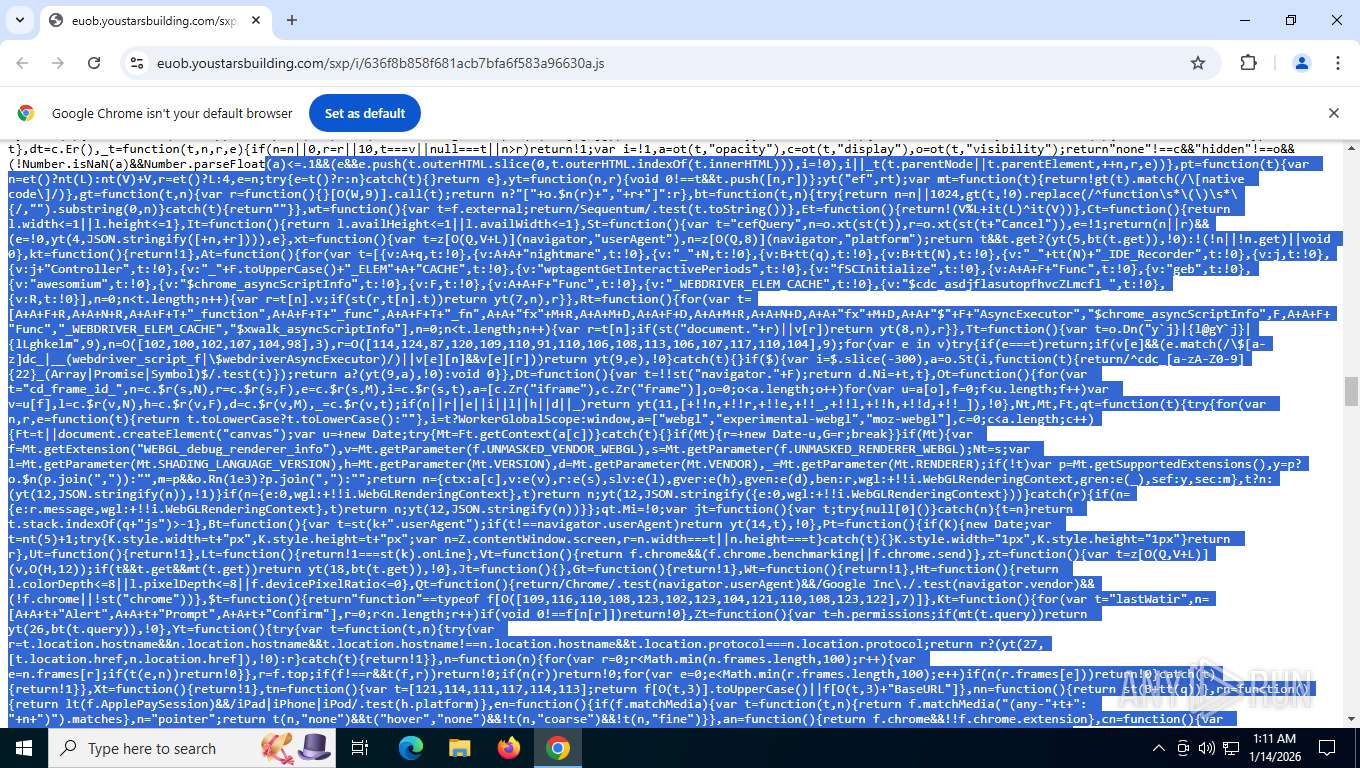Go back to previous page
1360x768 pixels.
(x=22, y=63)
